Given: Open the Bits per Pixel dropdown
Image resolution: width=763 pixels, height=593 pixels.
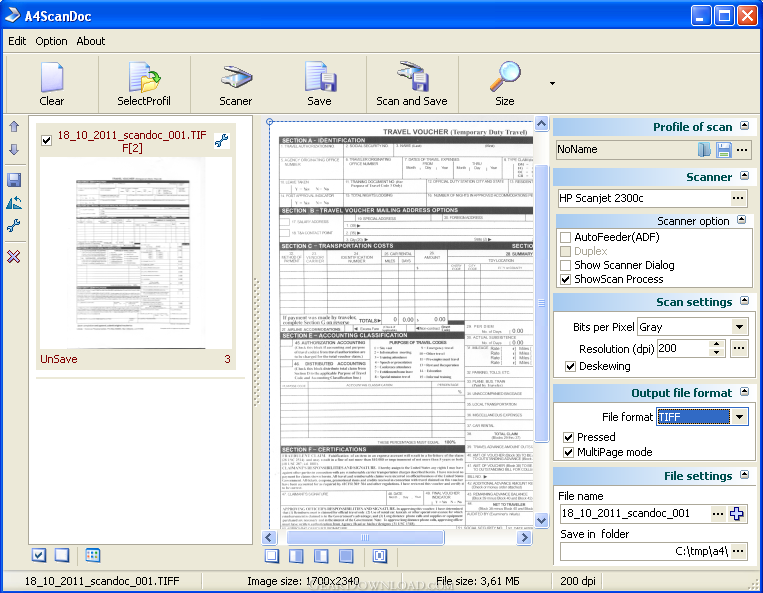Looking at the screenshot, I should [x=739, y=327].
